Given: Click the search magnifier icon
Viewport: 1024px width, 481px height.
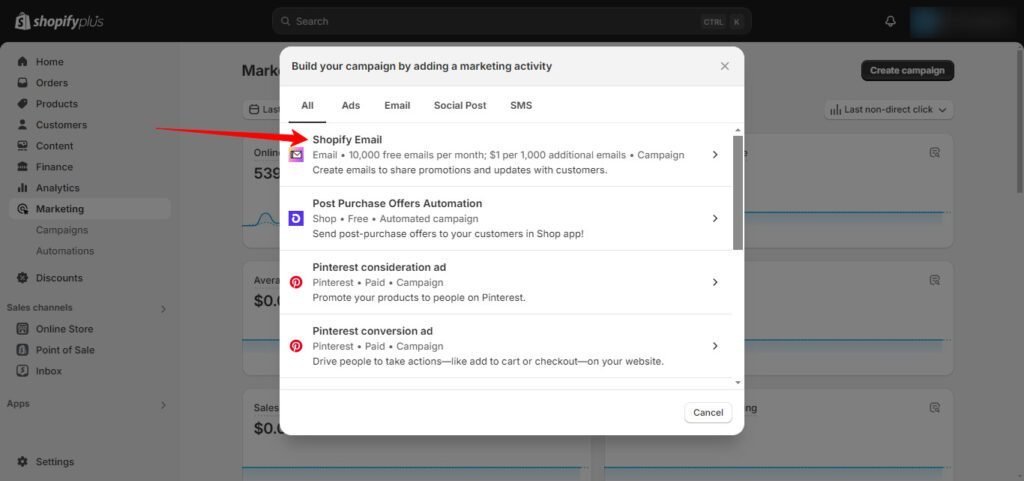Looking at the screenshot, I should pyautogui.click(x=285, y=22).
